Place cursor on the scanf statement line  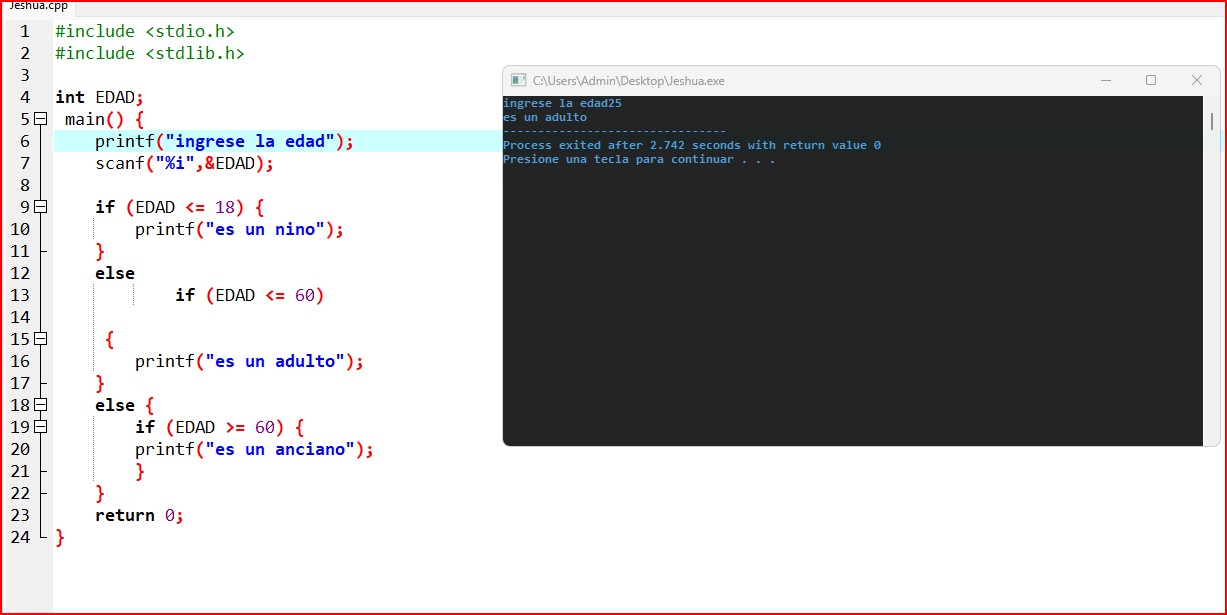coord(184,163)
